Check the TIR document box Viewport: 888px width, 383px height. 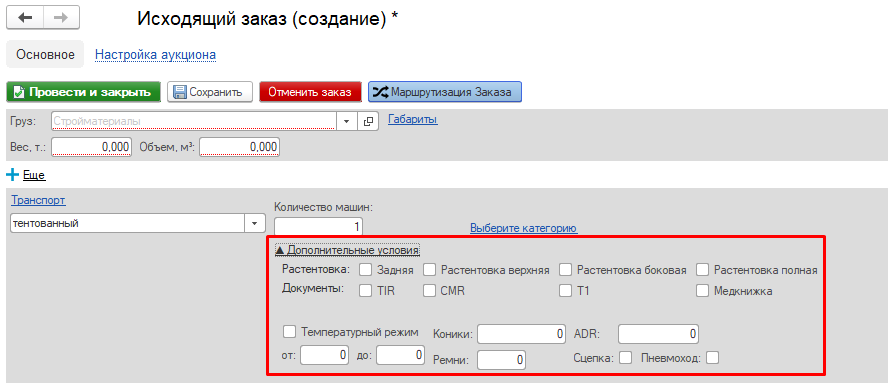366,291
